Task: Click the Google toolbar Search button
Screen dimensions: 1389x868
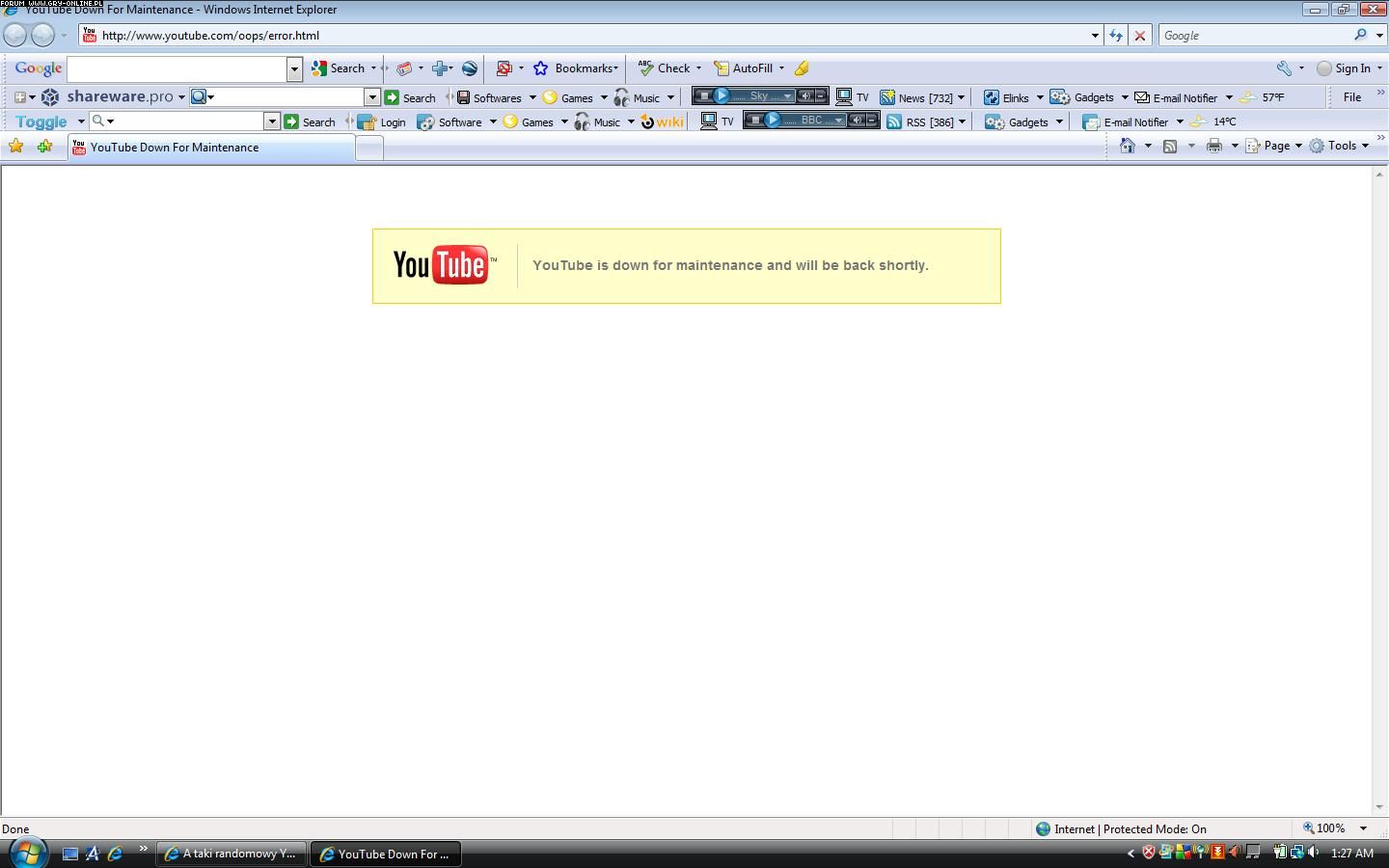Action: pyautogui.click(x=339, y=68)
